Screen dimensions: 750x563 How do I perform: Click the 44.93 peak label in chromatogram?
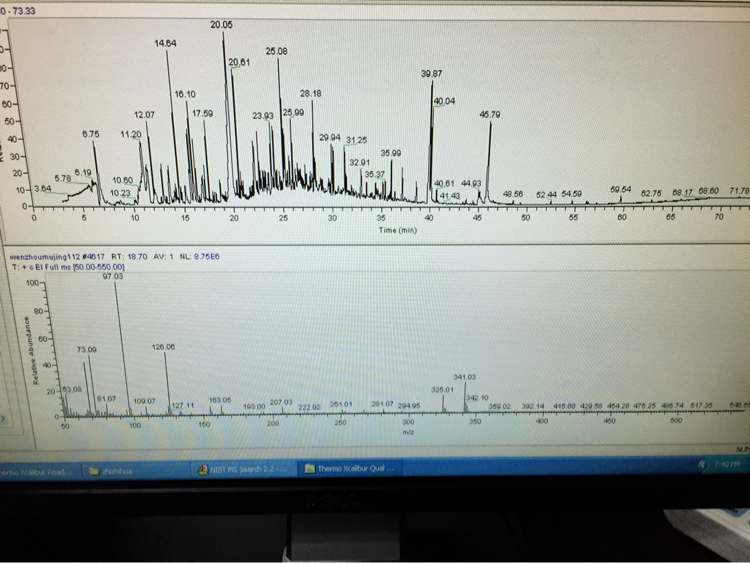coord(471,183)
